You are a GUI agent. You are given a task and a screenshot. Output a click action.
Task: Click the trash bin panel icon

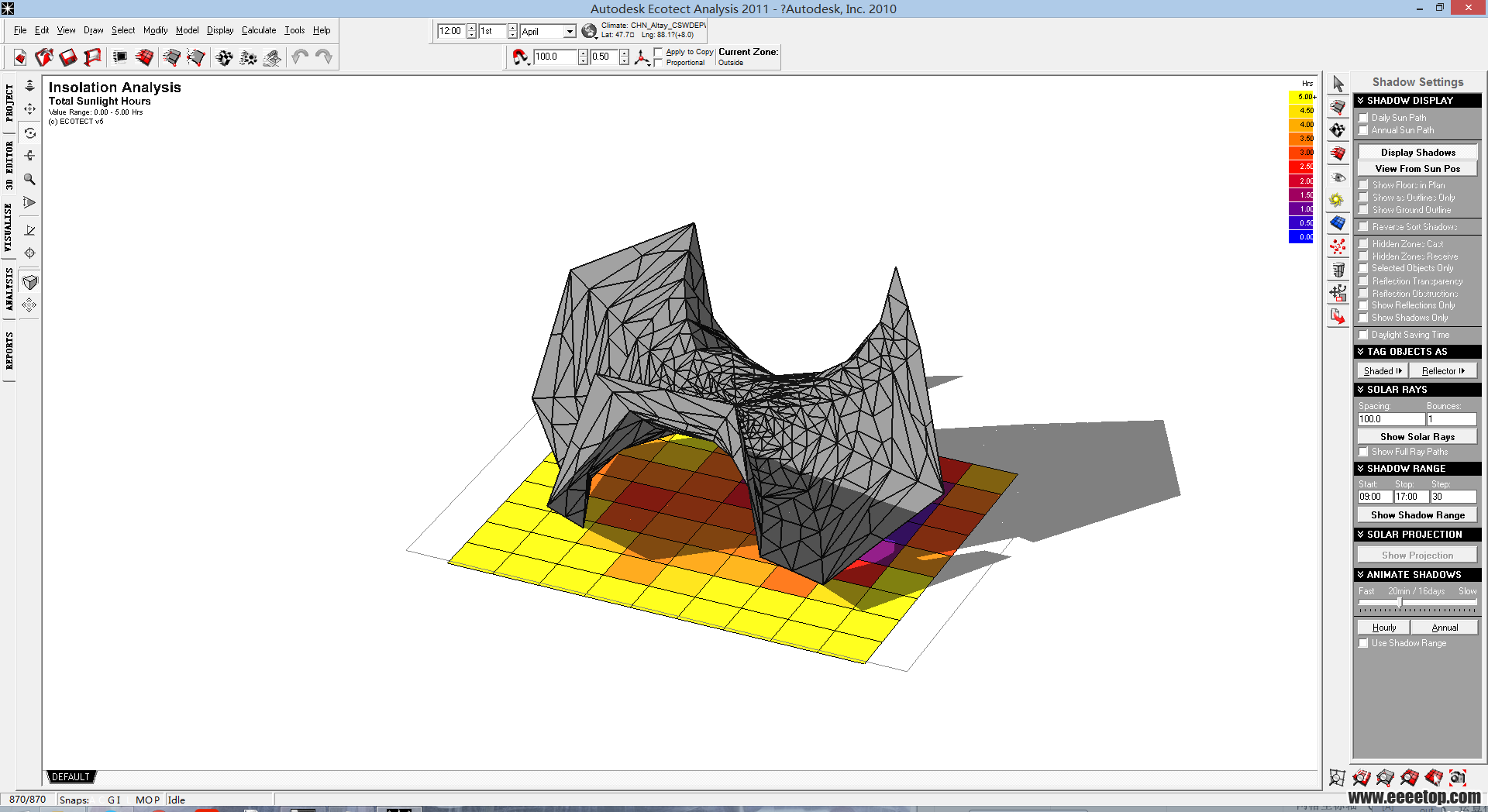[x=1338, y=270]
